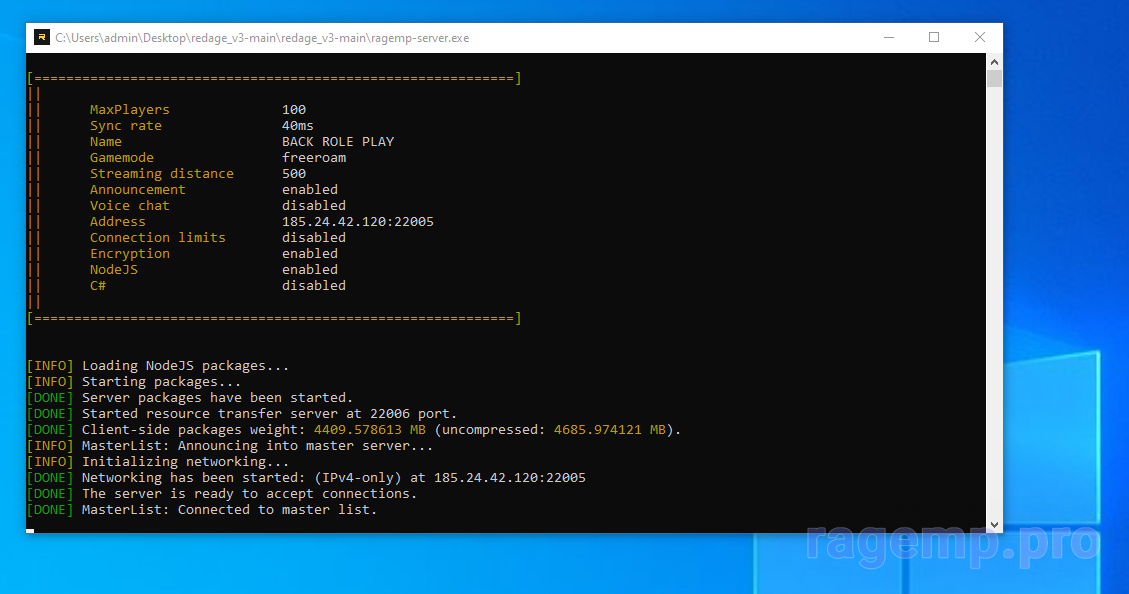Click the MaxPlayers value 100
The width and height of the screenshot is (1129, 594).
[x=294, y=109]
